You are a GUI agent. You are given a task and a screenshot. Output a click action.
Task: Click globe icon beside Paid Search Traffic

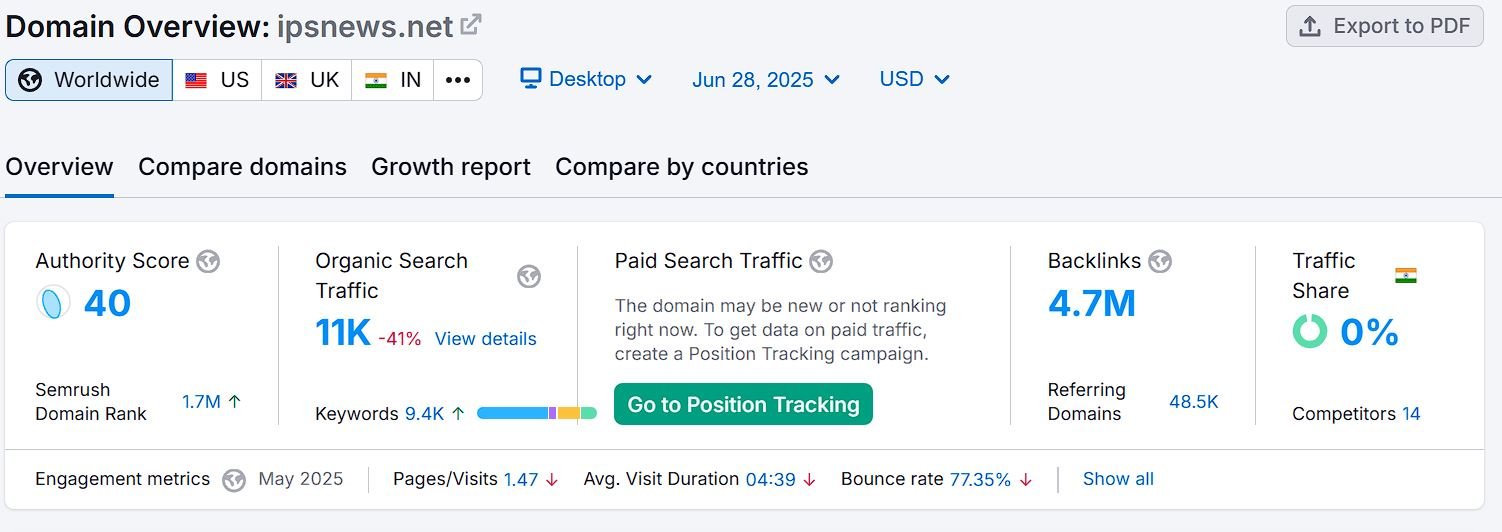[821, 262]
